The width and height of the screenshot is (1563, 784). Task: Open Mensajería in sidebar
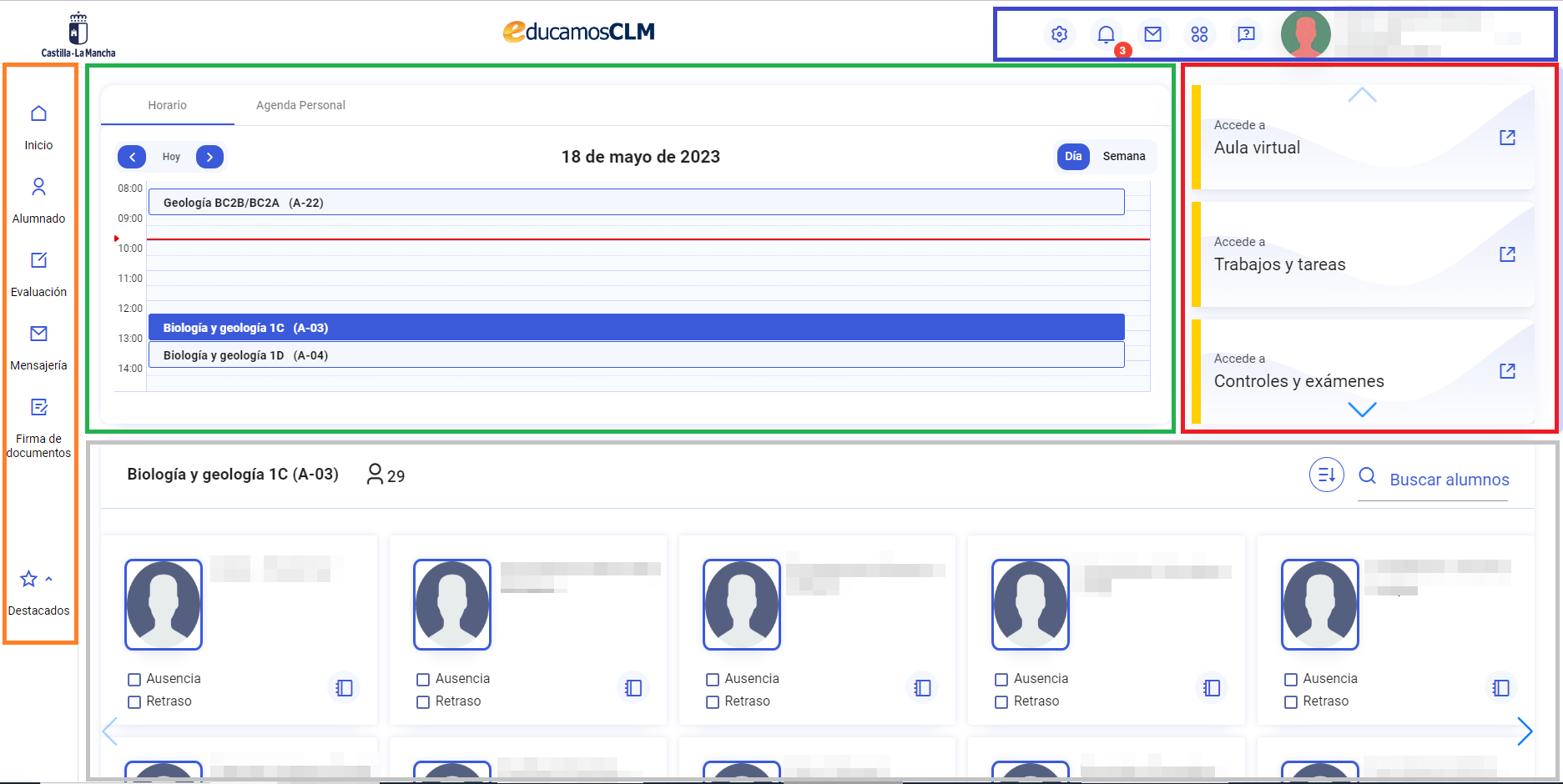coord(38,348)
